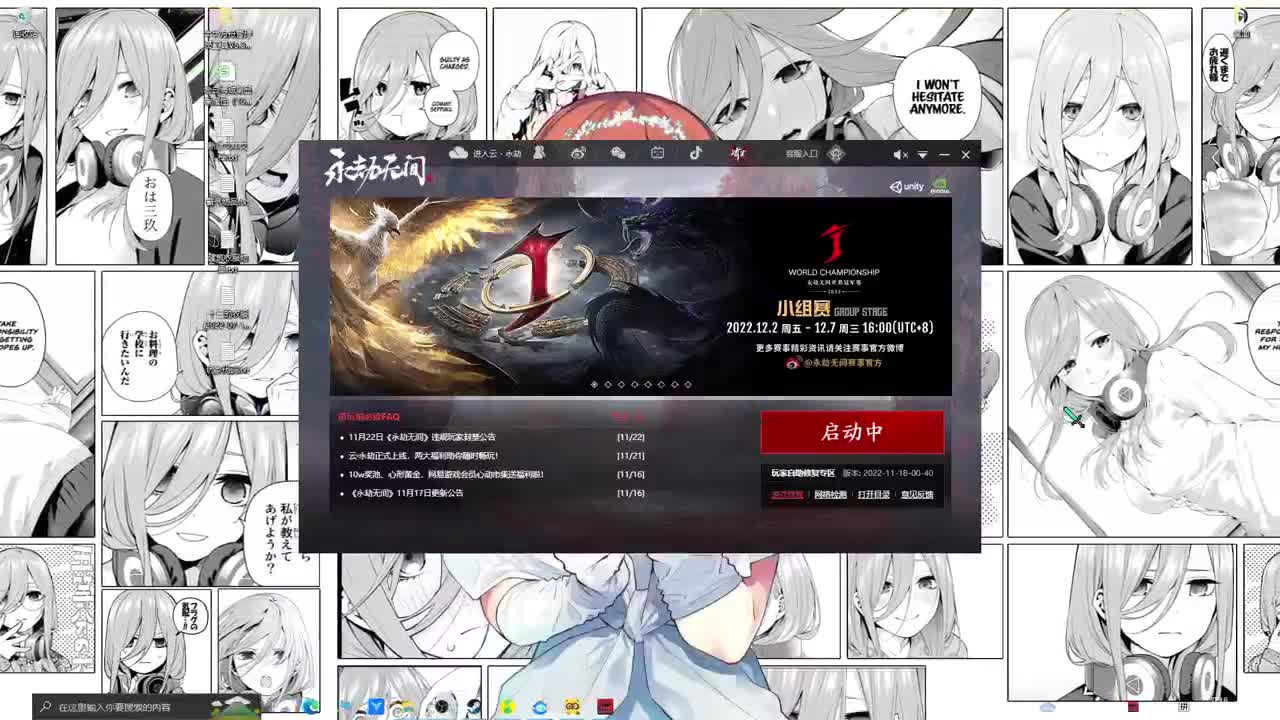
Task: Click the red 启动中 launch button
Action: point(852,432)
